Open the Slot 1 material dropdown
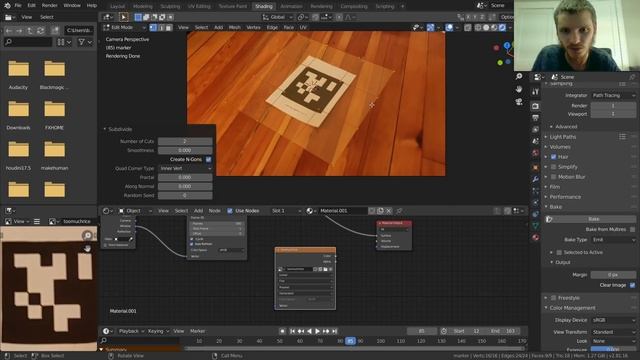The width and height of the screenshot is (640, 360). pyautogui.click(x=286, y=211)
